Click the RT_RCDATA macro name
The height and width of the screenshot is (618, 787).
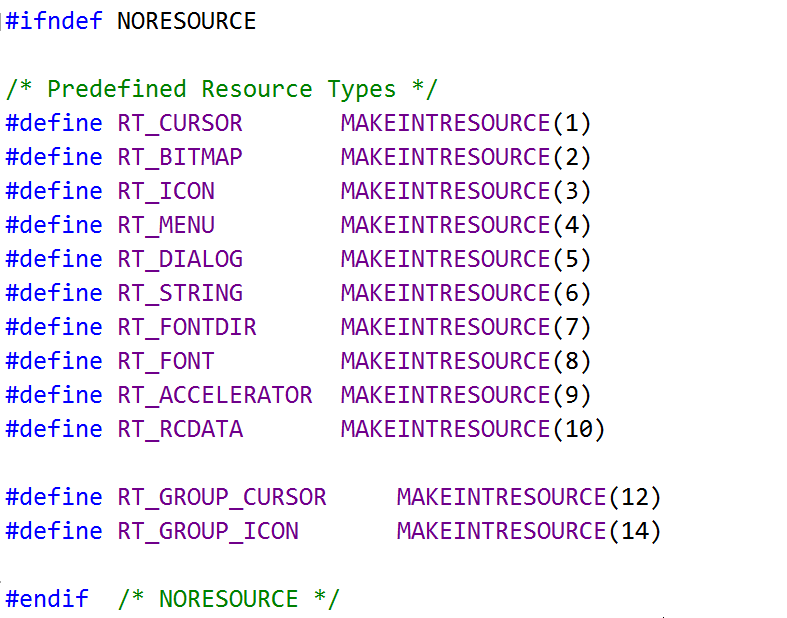click(x=180, y=429)
